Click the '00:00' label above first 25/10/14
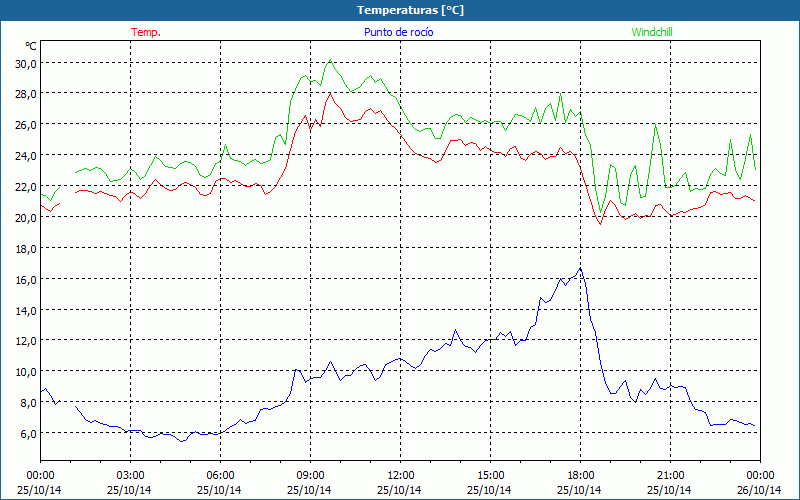Viewport: 800px width, 500px height. point(40,476)
